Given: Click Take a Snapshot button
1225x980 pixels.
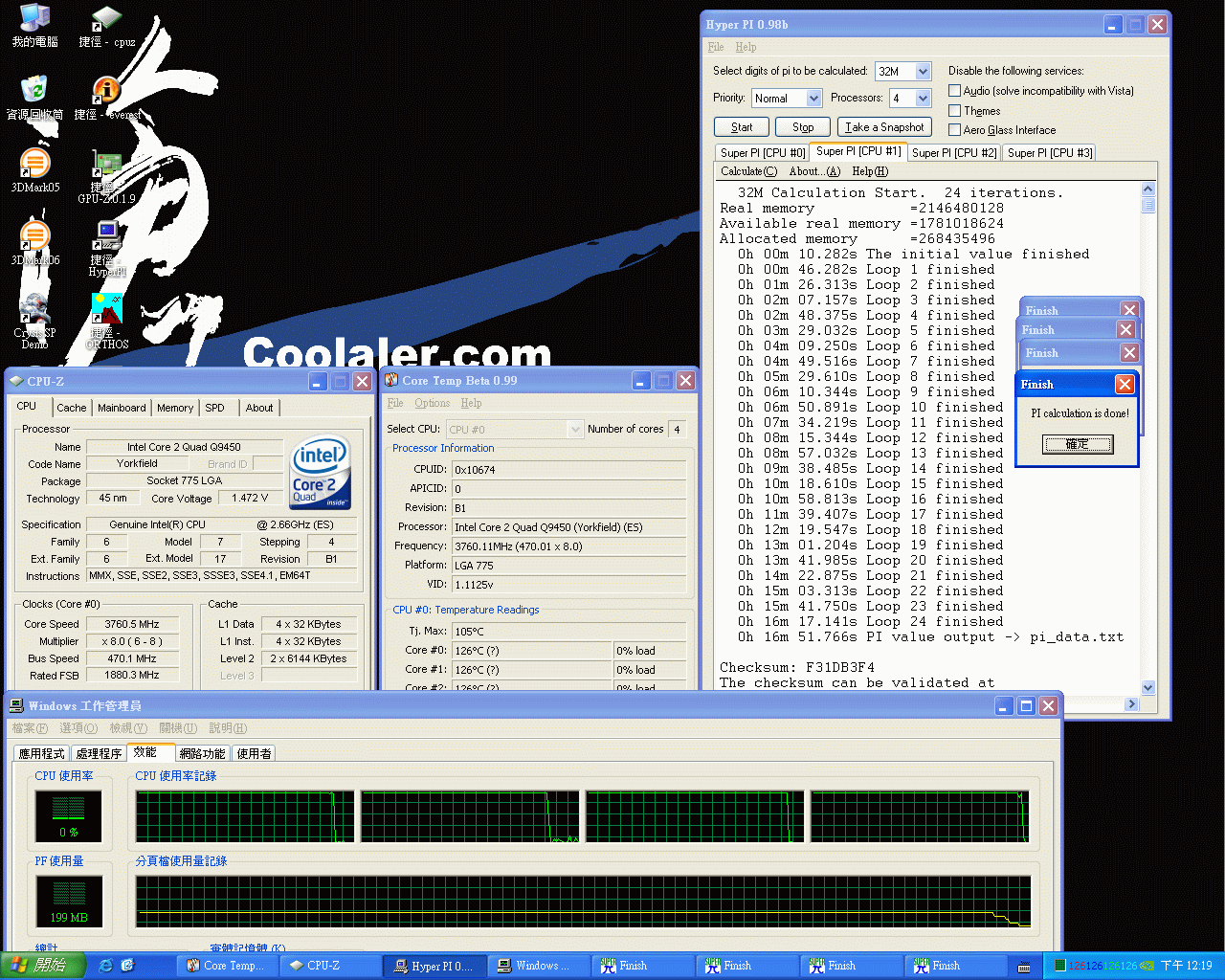Looking at the screenshot, I should 884,127.
